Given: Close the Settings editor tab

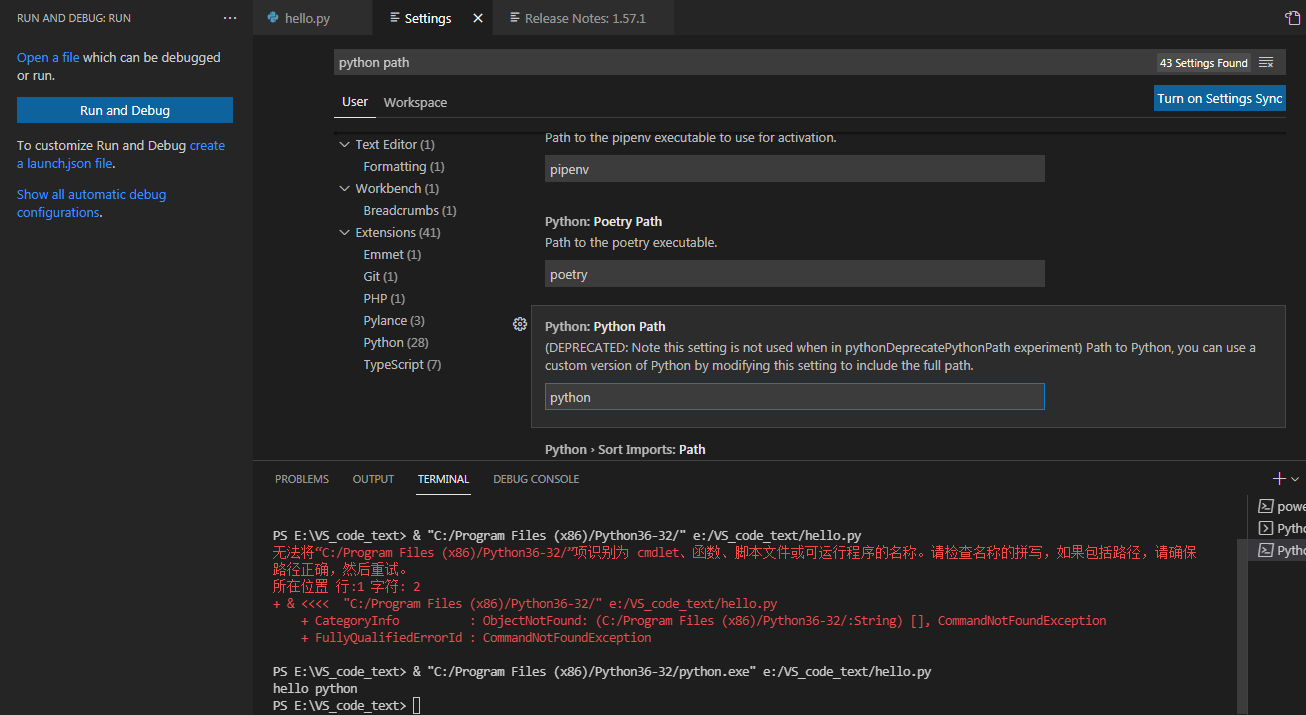Looking at the screenshot, I should click(x=477, y=18).
